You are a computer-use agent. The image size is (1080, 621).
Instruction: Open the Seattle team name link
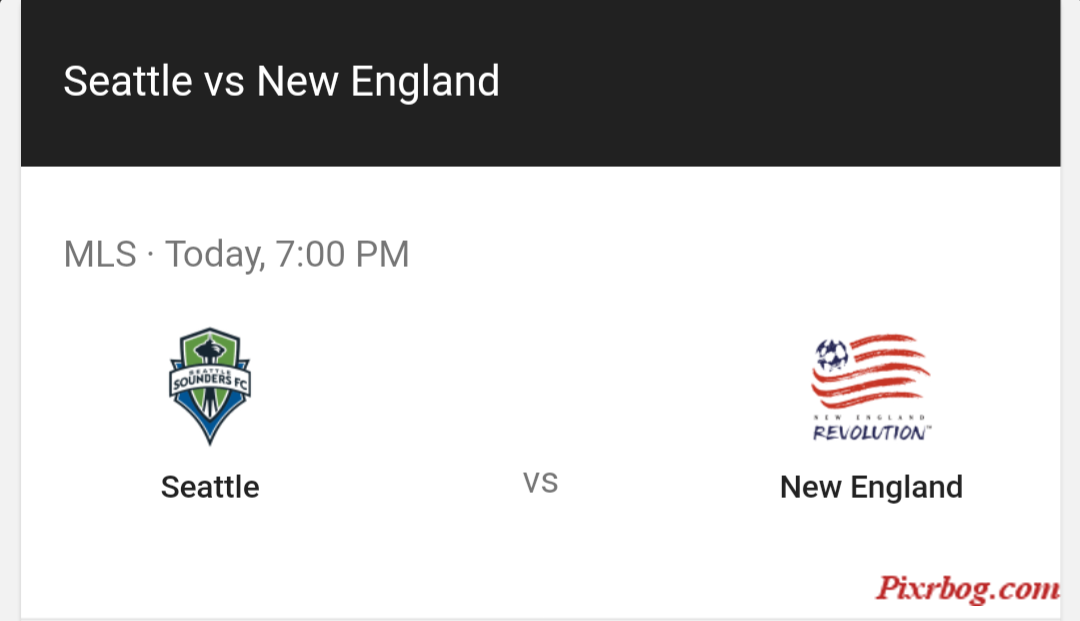(x=210, y=487)
